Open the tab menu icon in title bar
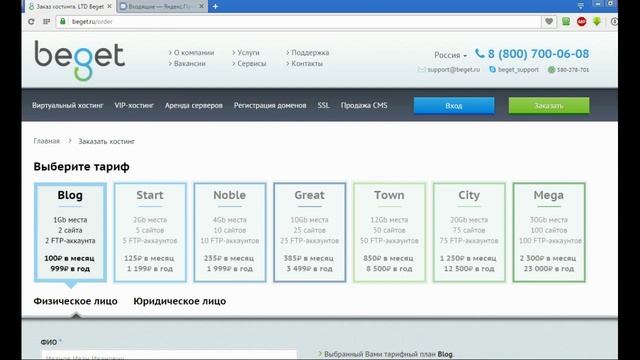 [580, 5]
